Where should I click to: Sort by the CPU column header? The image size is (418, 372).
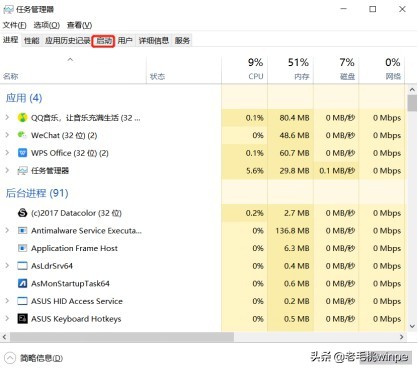[x=244, y=69]
